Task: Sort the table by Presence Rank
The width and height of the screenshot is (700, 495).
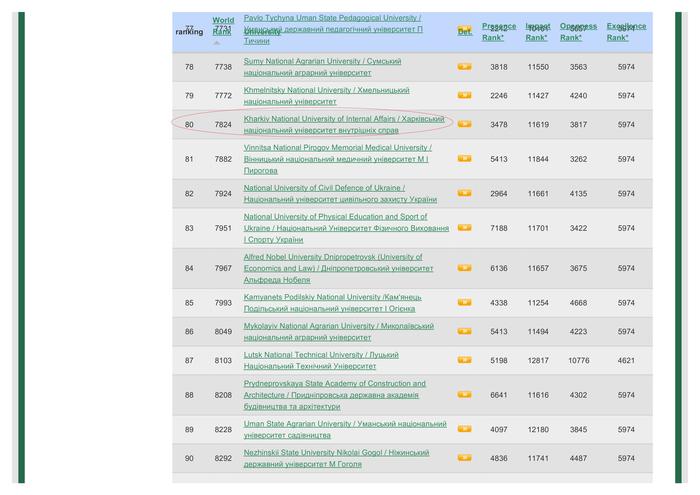Action: tap(498, 32)
